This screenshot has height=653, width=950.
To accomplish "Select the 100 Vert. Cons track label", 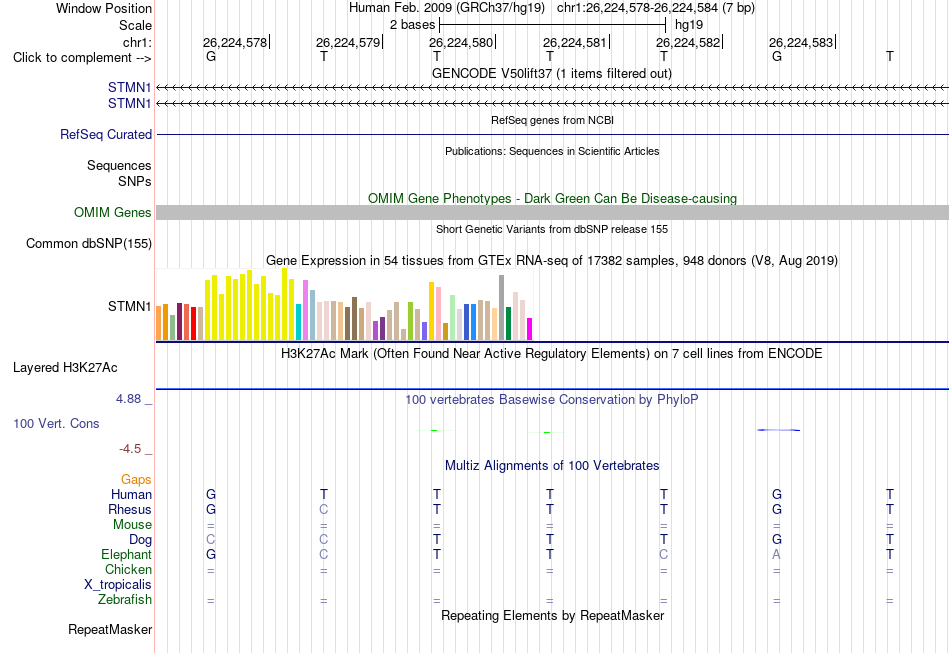I will tap(56, 423).
